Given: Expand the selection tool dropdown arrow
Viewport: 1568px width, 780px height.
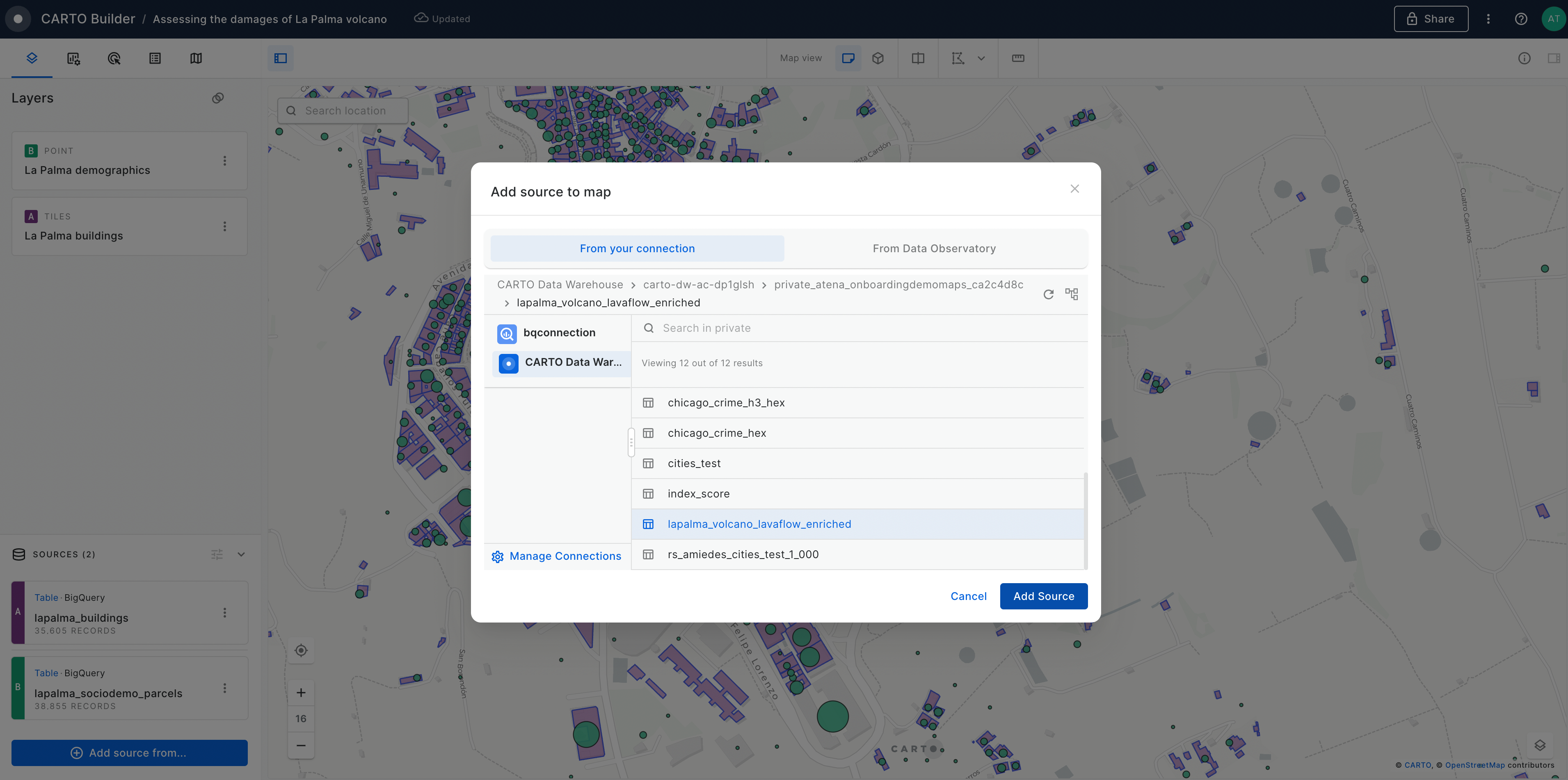Looking at the screenshot, I should (981, 58).
